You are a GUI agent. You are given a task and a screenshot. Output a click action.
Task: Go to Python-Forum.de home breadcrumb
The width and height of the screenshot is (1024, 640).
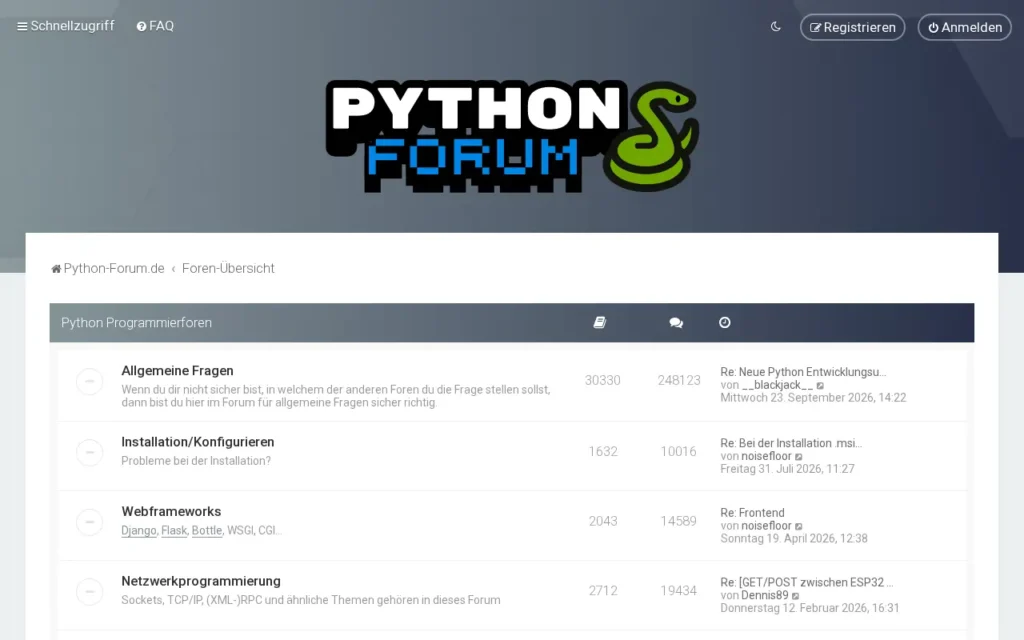[x=108, y=268]
